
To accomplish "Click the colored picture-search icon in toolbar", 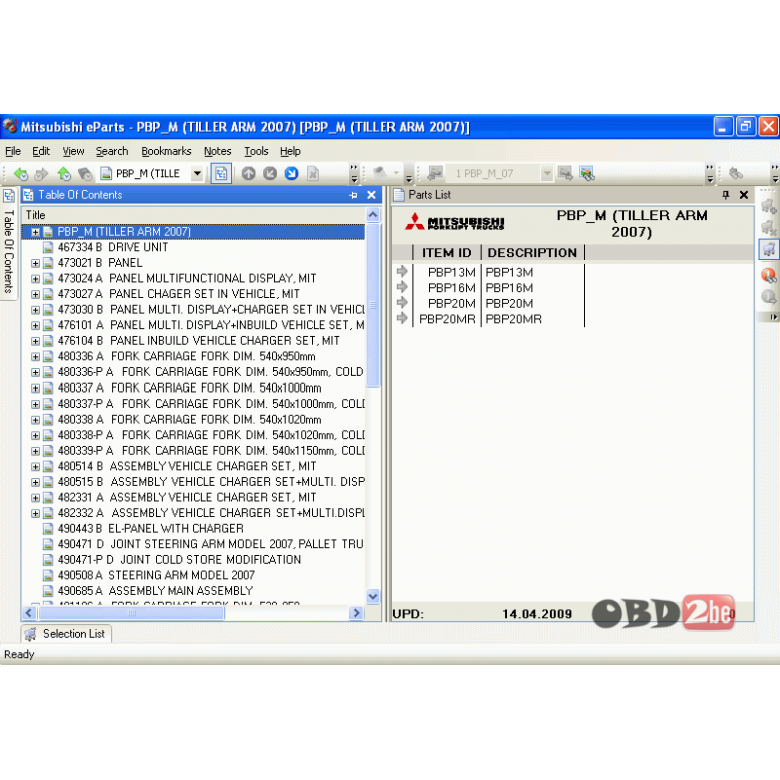I will pyautogui.click(x=587, y=174).
